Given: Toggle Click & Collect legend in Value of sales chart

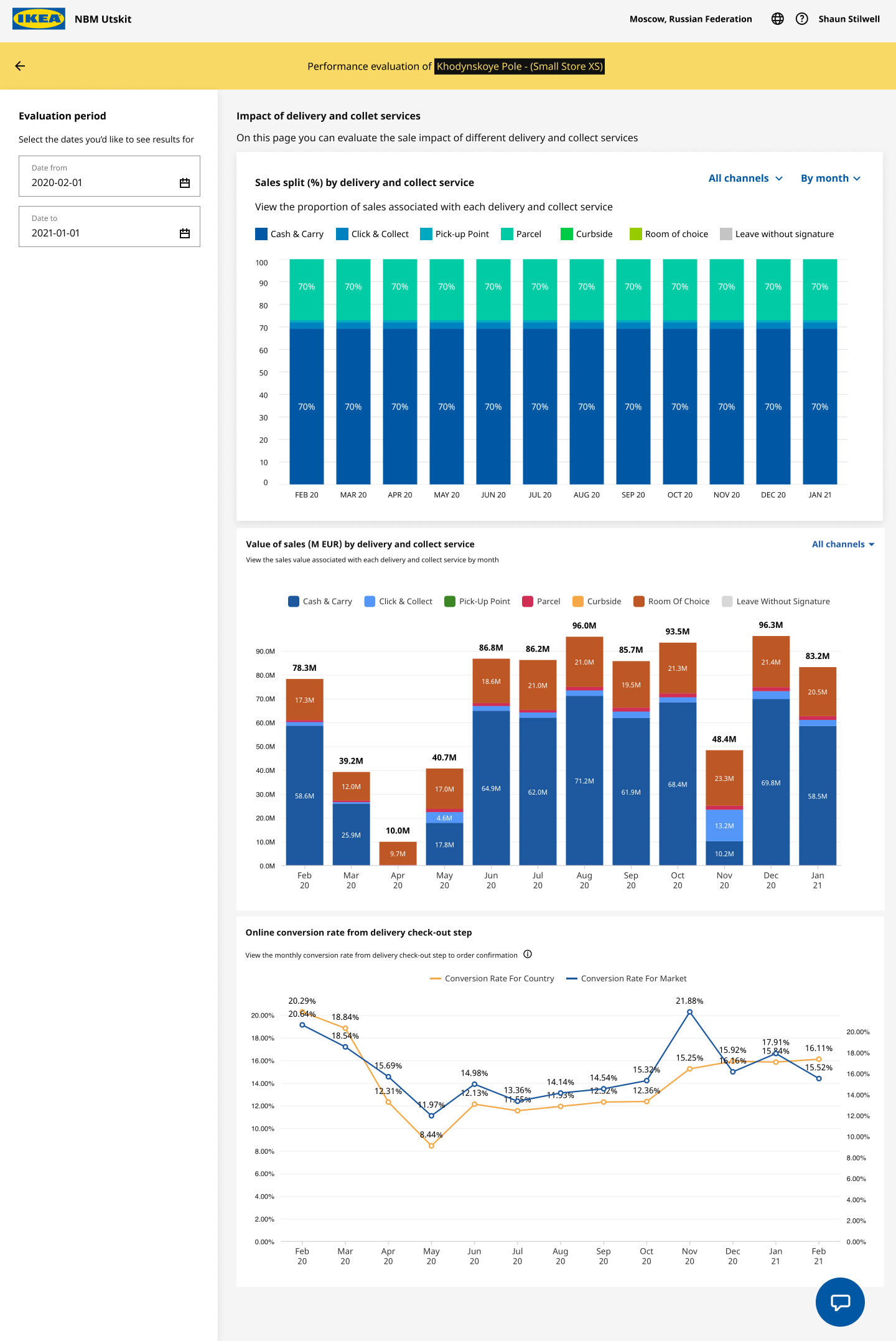Looking at the screenshot, I should pyautogui.click(x=398, y=601).
